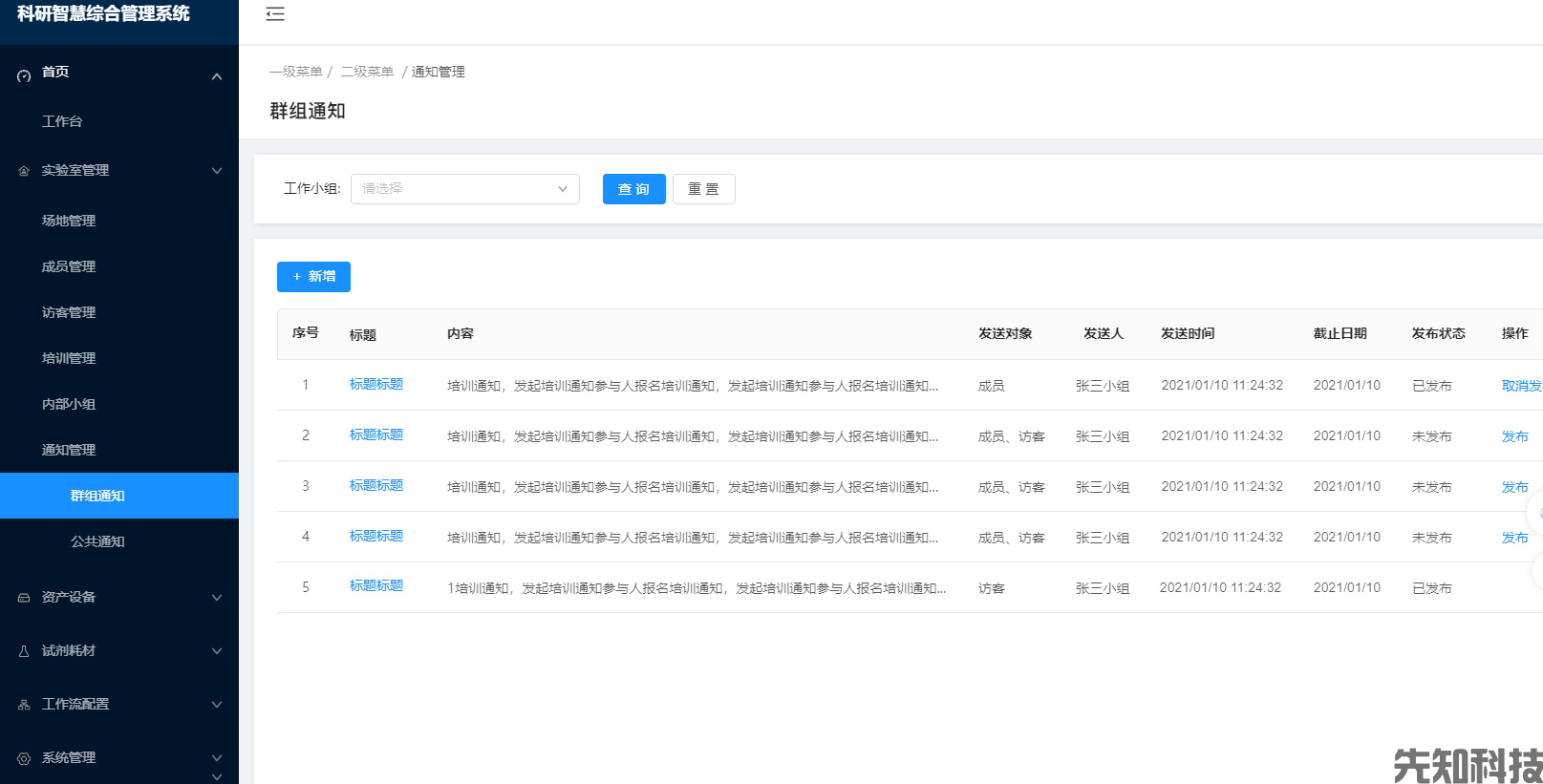Click 一级菜单 breadcrumb
Viewport: 1543px width, 784px height.
pyautogui.click(x=296, y=72)
